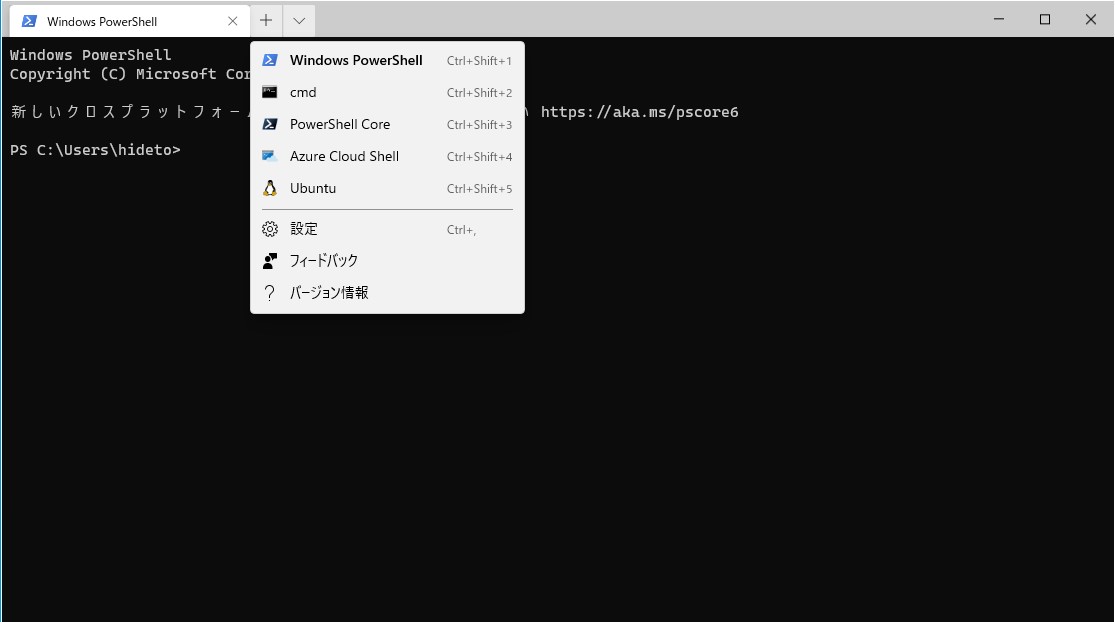Click the plus button to open new tab
The image size is (1115, 622).
266,20
